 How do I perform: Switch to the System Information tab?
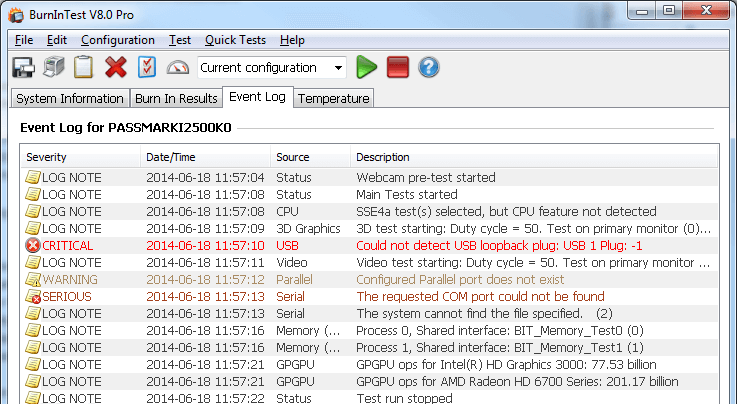point(70,98)
